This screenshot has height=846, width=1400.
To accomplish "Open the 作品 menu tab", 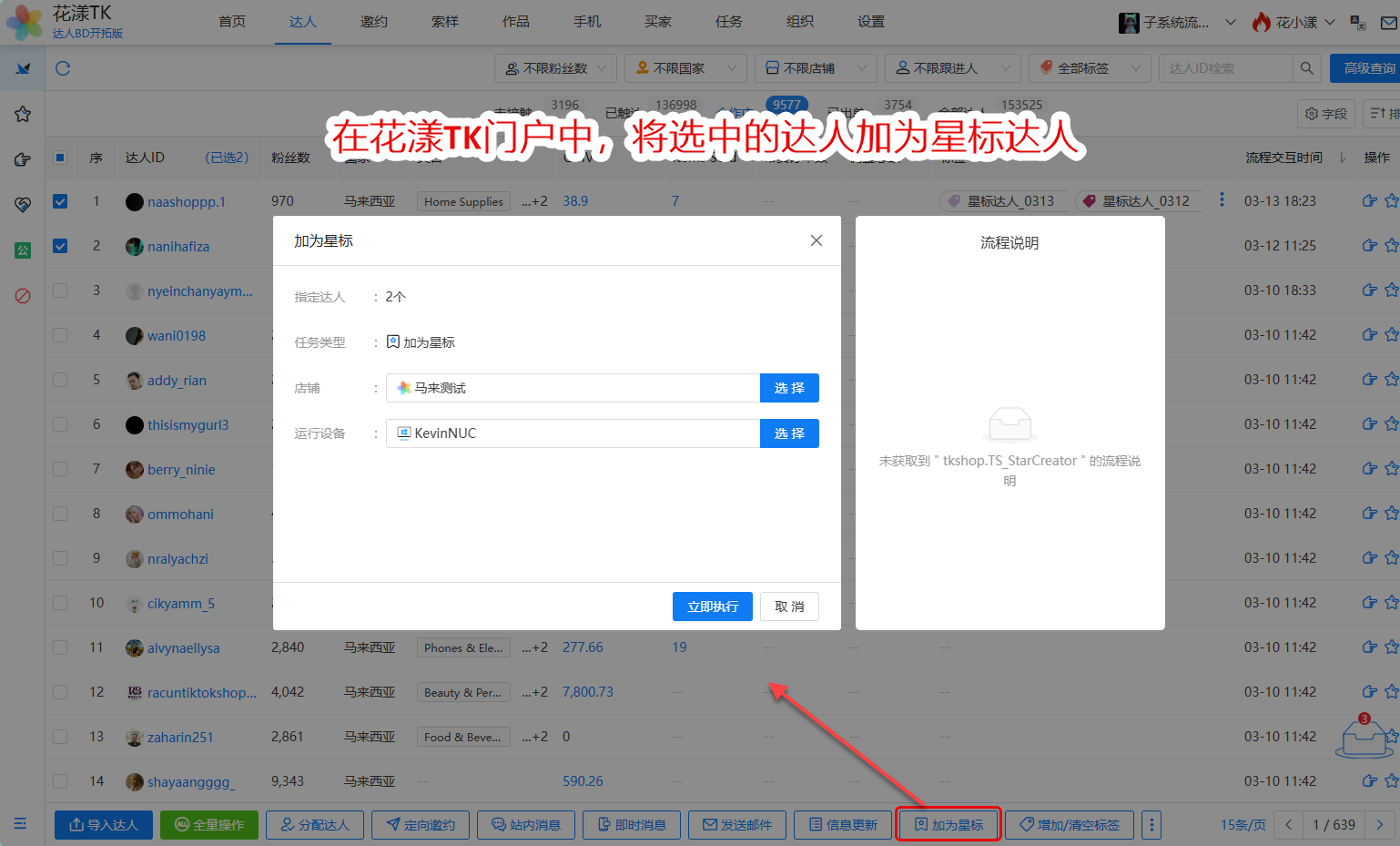I will click(515, 22).
